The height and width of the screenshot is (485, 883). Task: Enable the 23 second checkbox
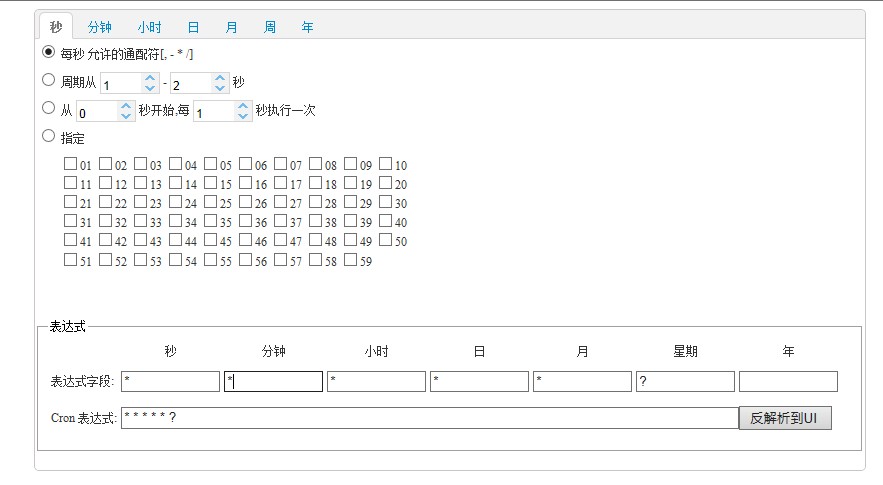(x=140, y=202)
